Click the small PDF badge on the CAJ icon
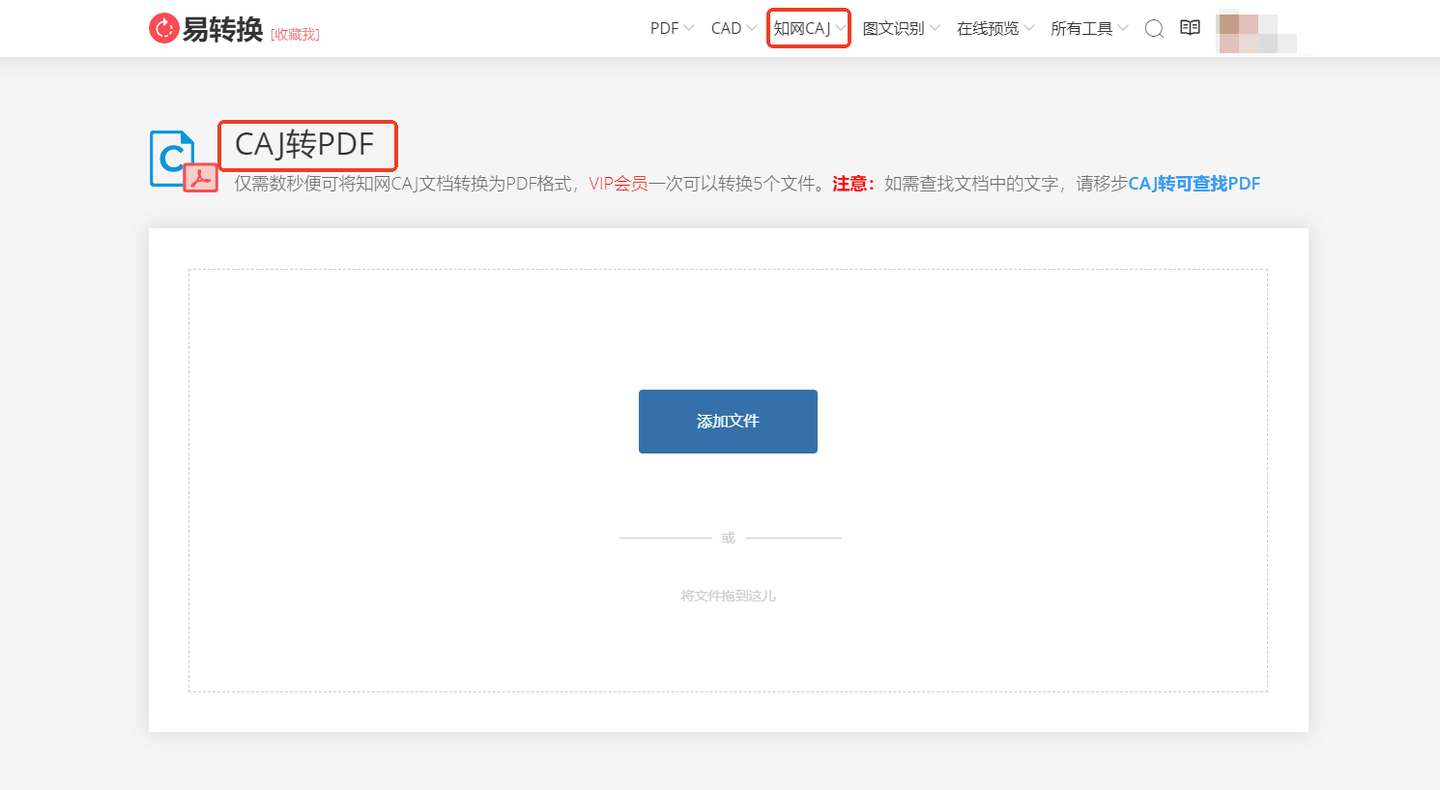1440x790 pixels. (199, 177)
